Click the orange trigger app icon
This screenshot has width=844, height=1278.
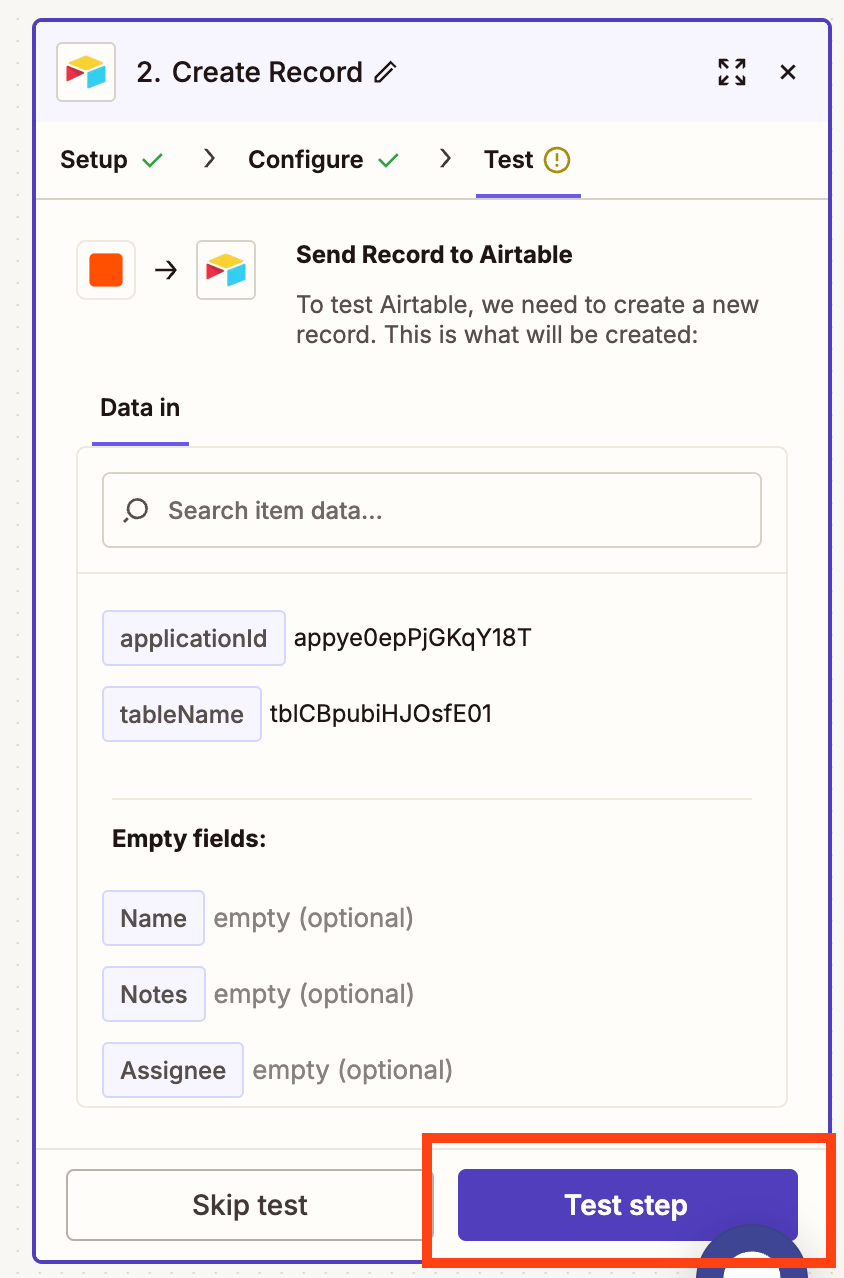105,270
